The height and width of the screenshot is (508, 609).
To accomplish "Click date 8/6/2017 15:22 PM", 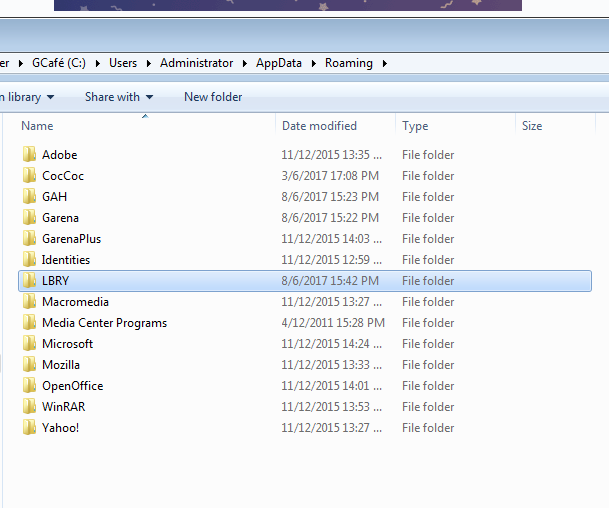I will coord(330,217).
